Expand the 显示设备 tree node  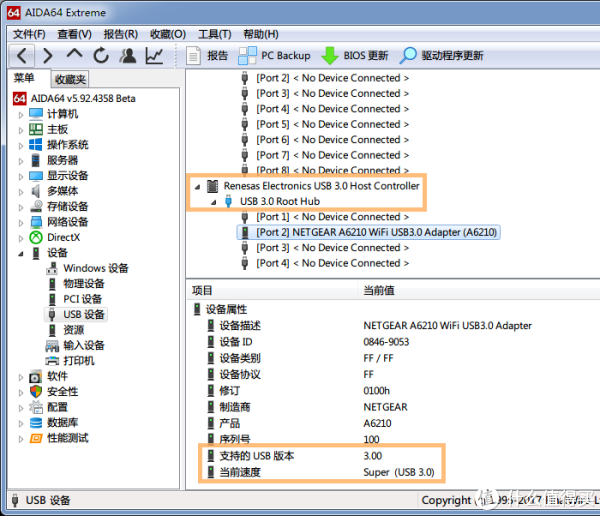[21, 176]
